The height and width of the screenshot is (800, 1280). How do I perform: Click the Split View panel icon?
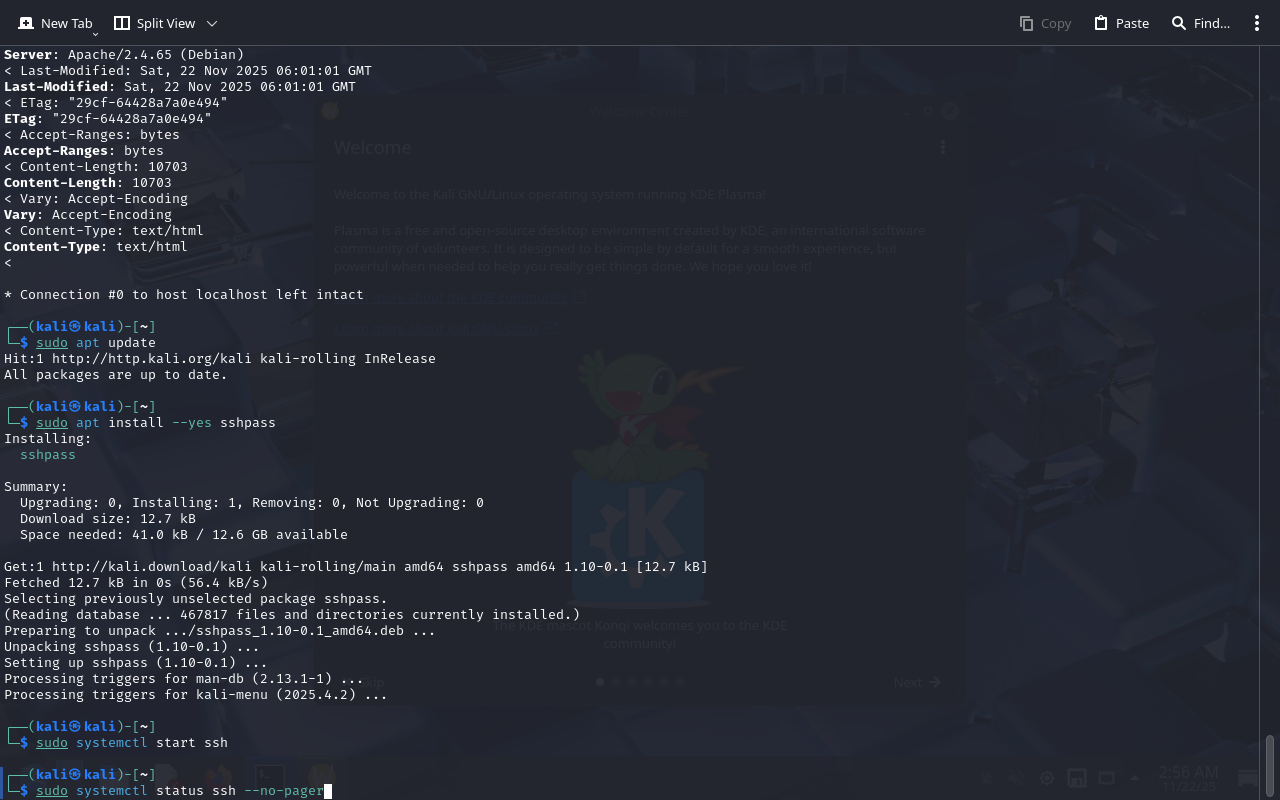(122, 23)
